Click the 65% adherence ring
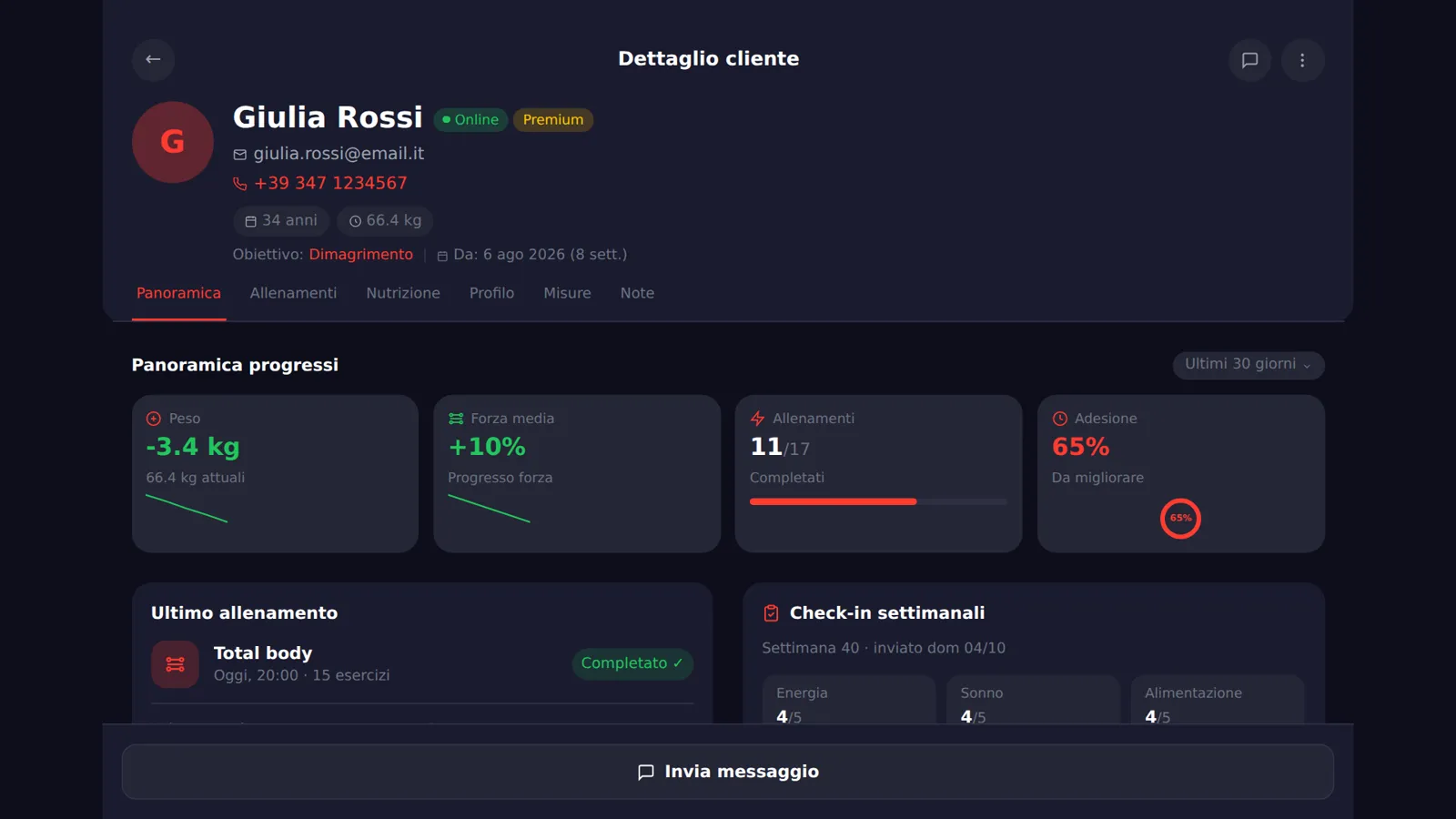This screenshot has height=819, width=1456. (1180, 519)
